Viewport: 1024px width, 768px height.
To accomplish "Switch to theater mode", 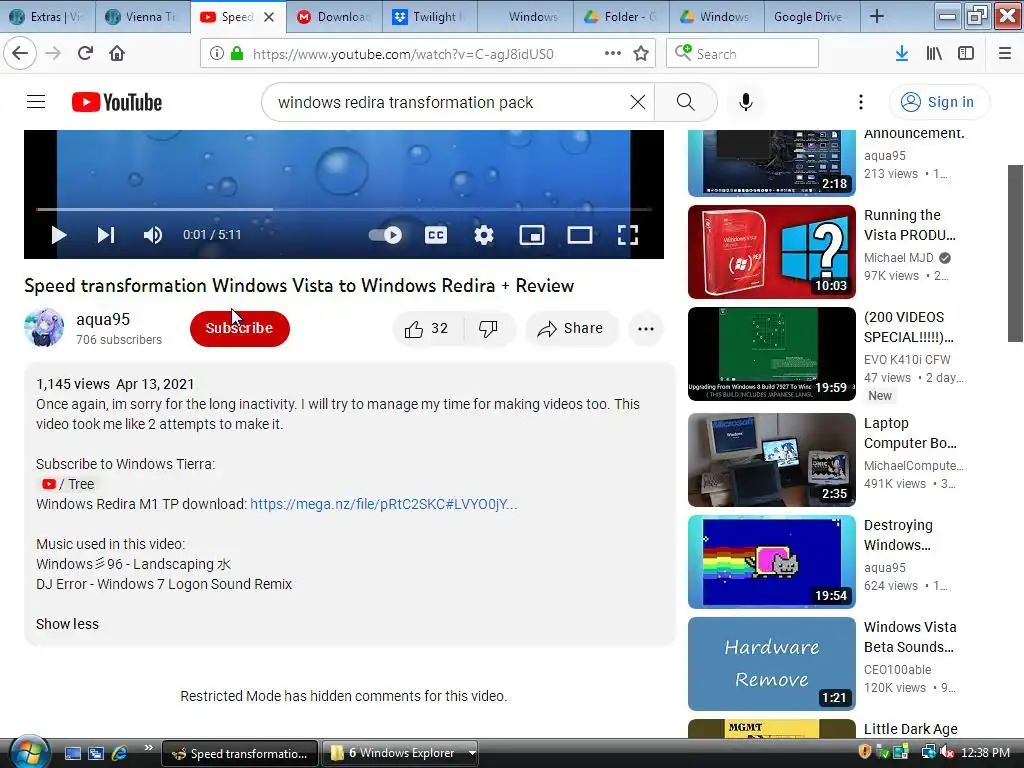I will 580,235.
